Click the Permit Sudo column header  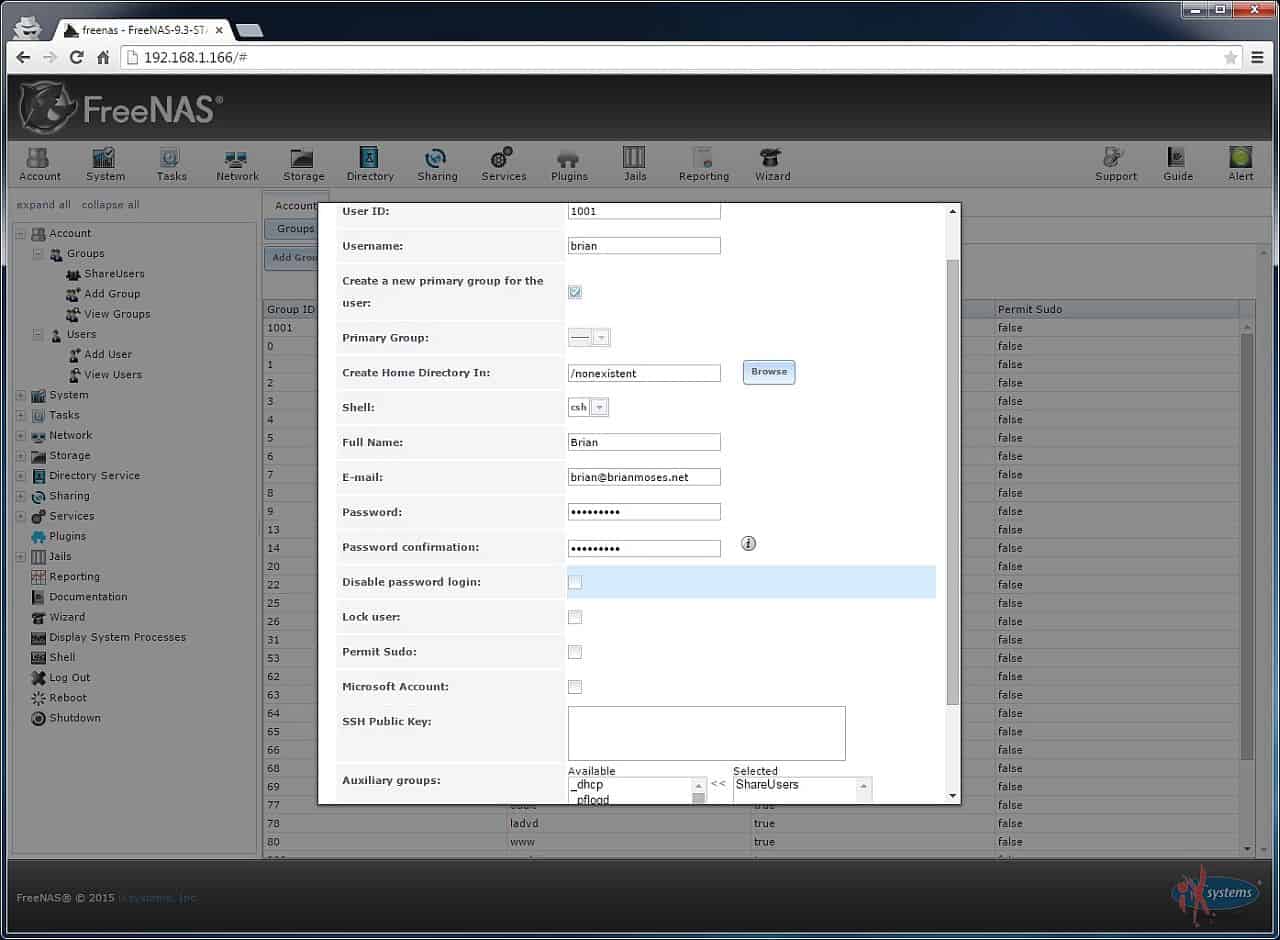tap(1116, 310)
